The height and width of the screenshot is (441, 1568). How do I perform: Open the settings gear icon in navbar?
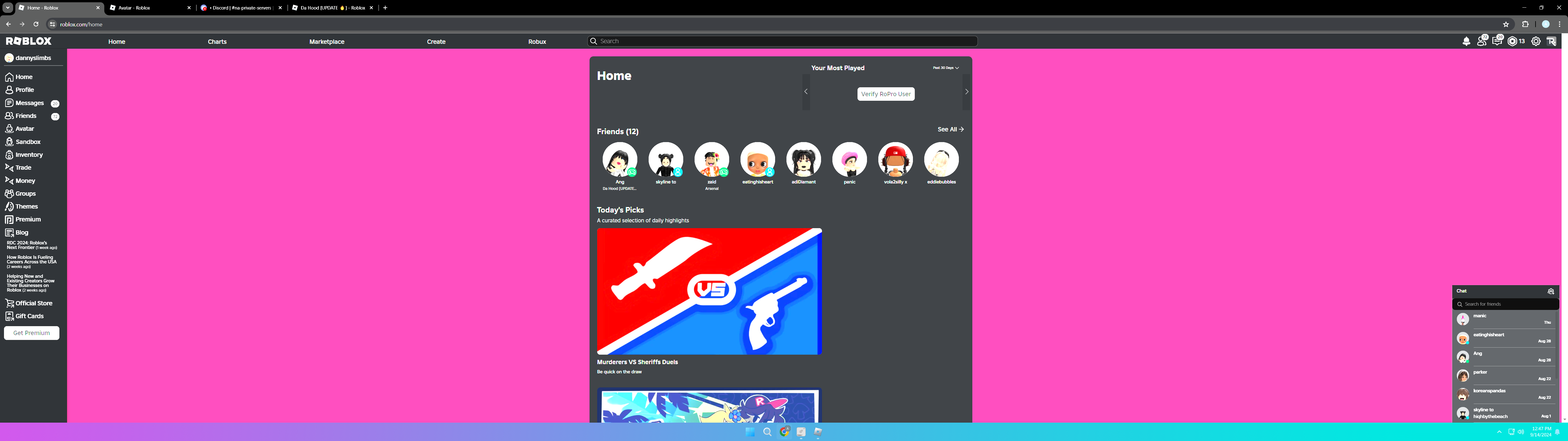click(x=1536, y=41)
